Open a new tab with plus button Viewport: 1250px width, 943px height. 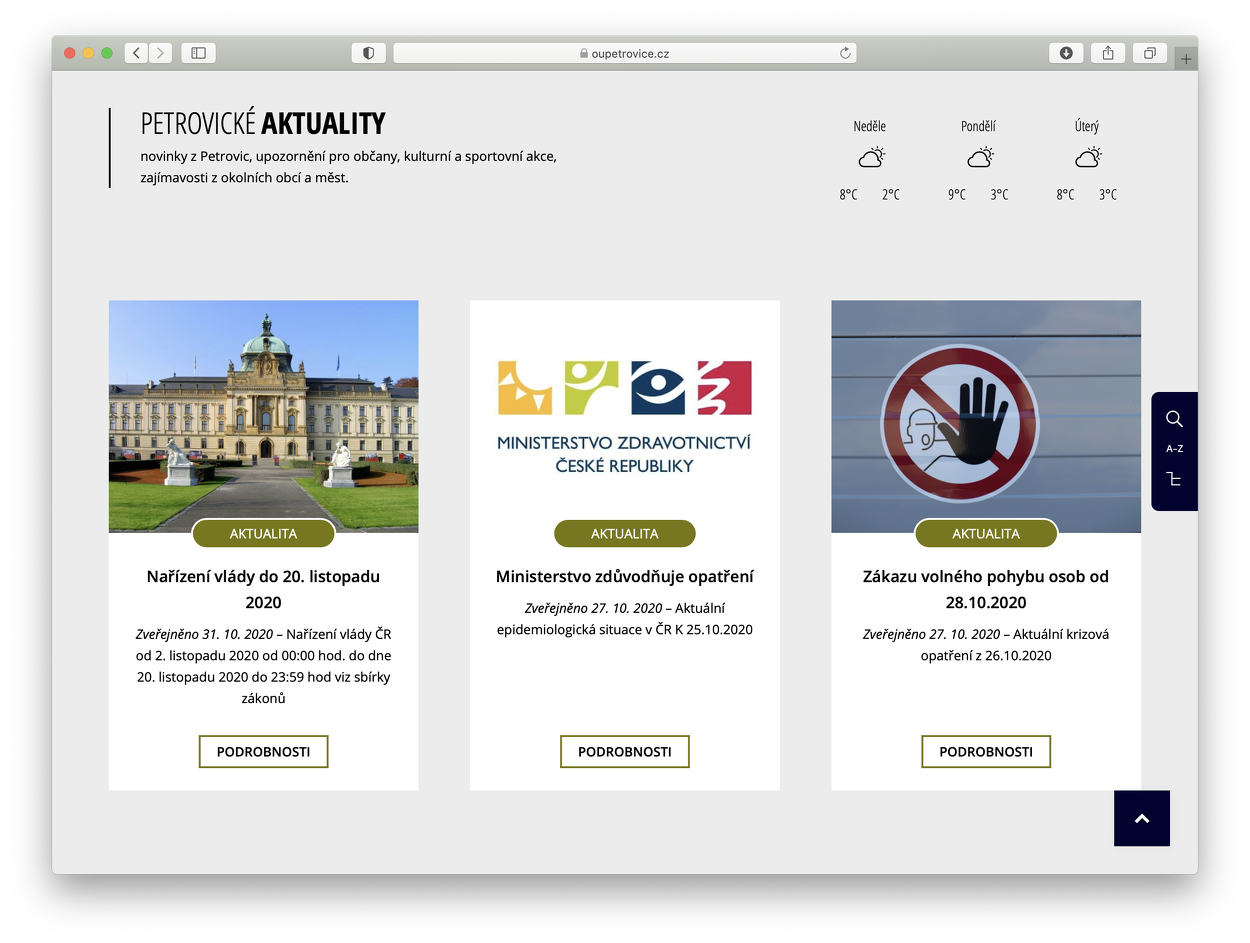pyautogui.click(x=1186, y=60)
